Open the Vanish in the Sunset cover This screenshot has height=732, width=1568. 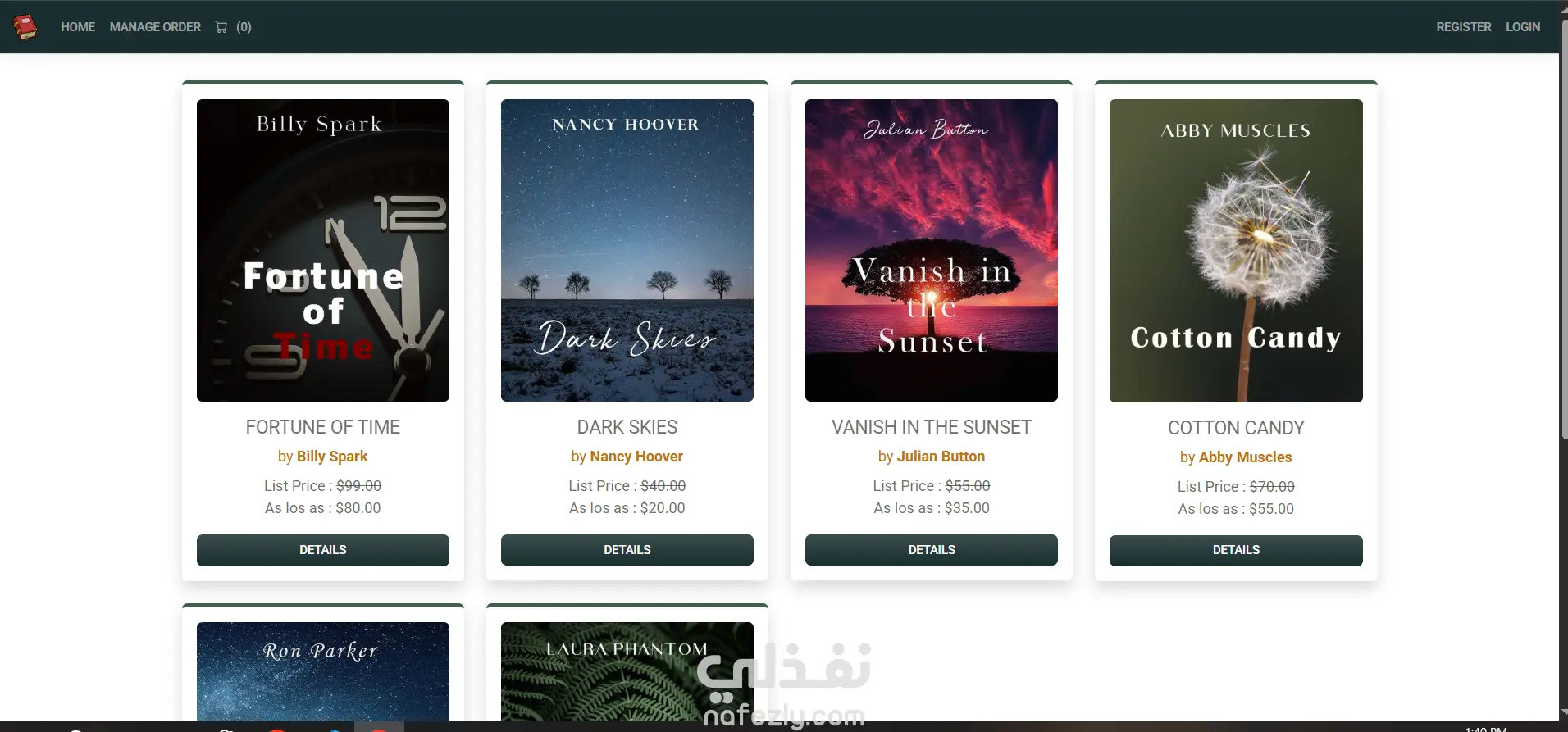(932, 250)
